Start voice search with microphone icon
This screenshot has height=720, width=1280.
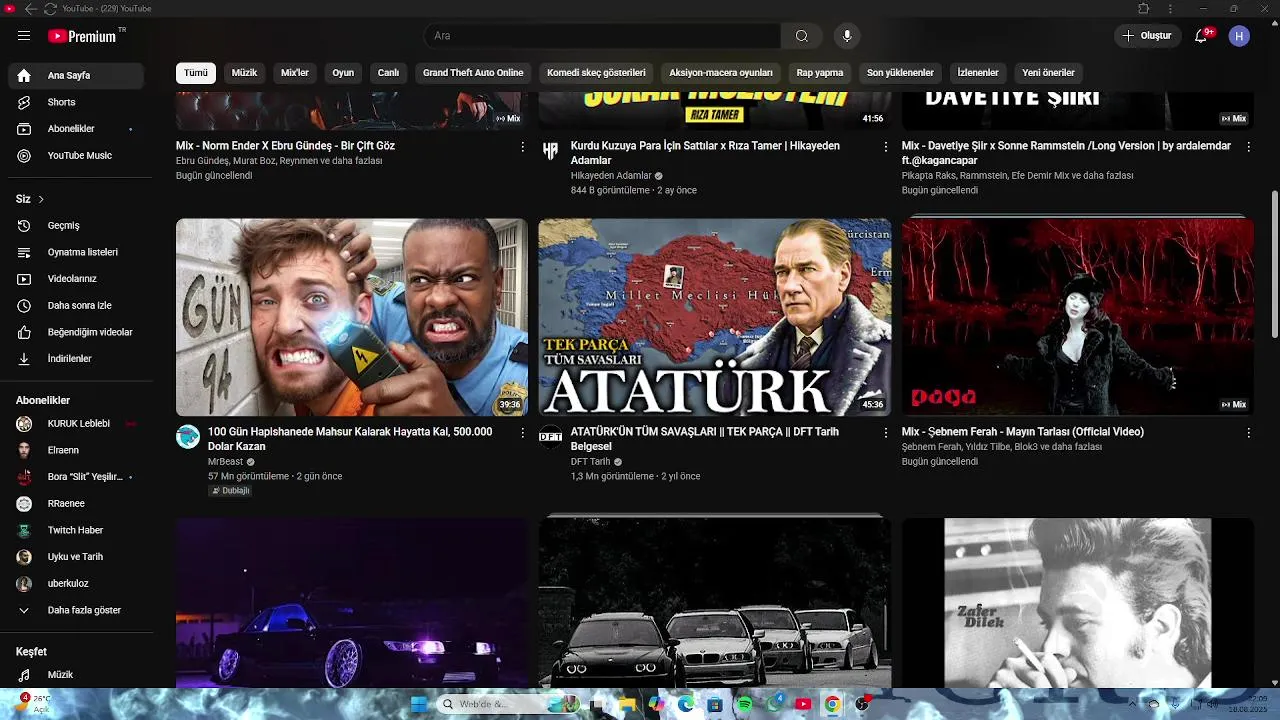[x=847, y=36]
